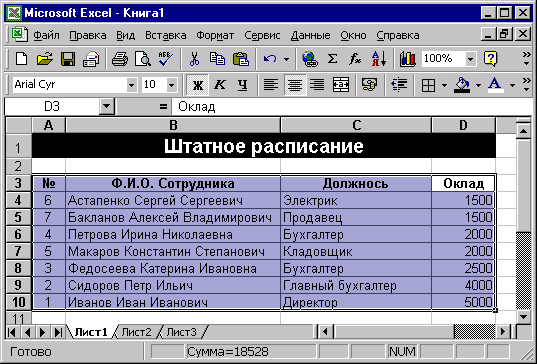Screen dimensions: 537x364
Task: Toggle underline Ч formatting
Action: 242,85
